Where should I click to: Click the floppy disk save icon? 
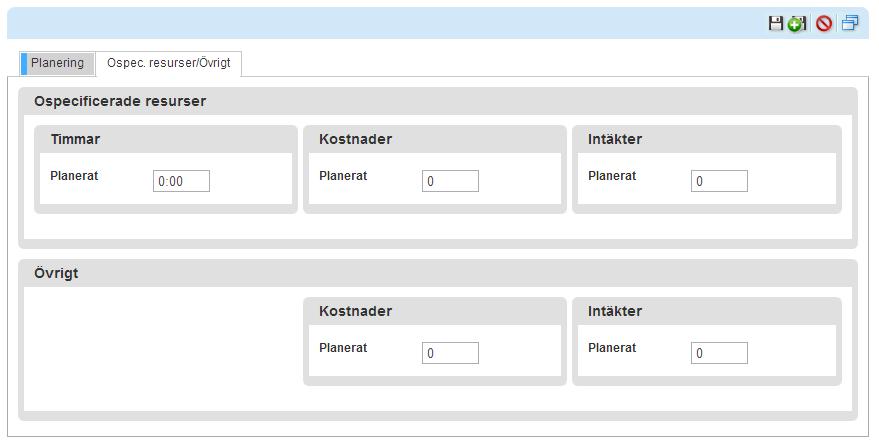[775, 24]
